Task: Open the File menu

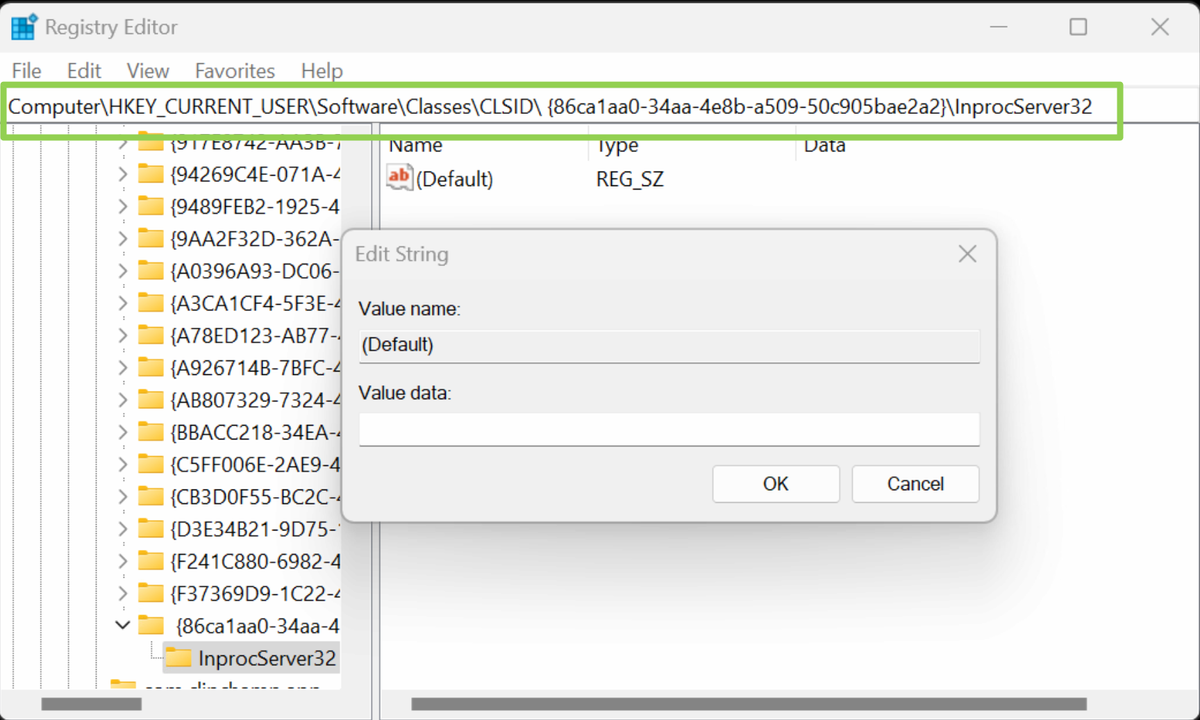Action: [26, 70]
